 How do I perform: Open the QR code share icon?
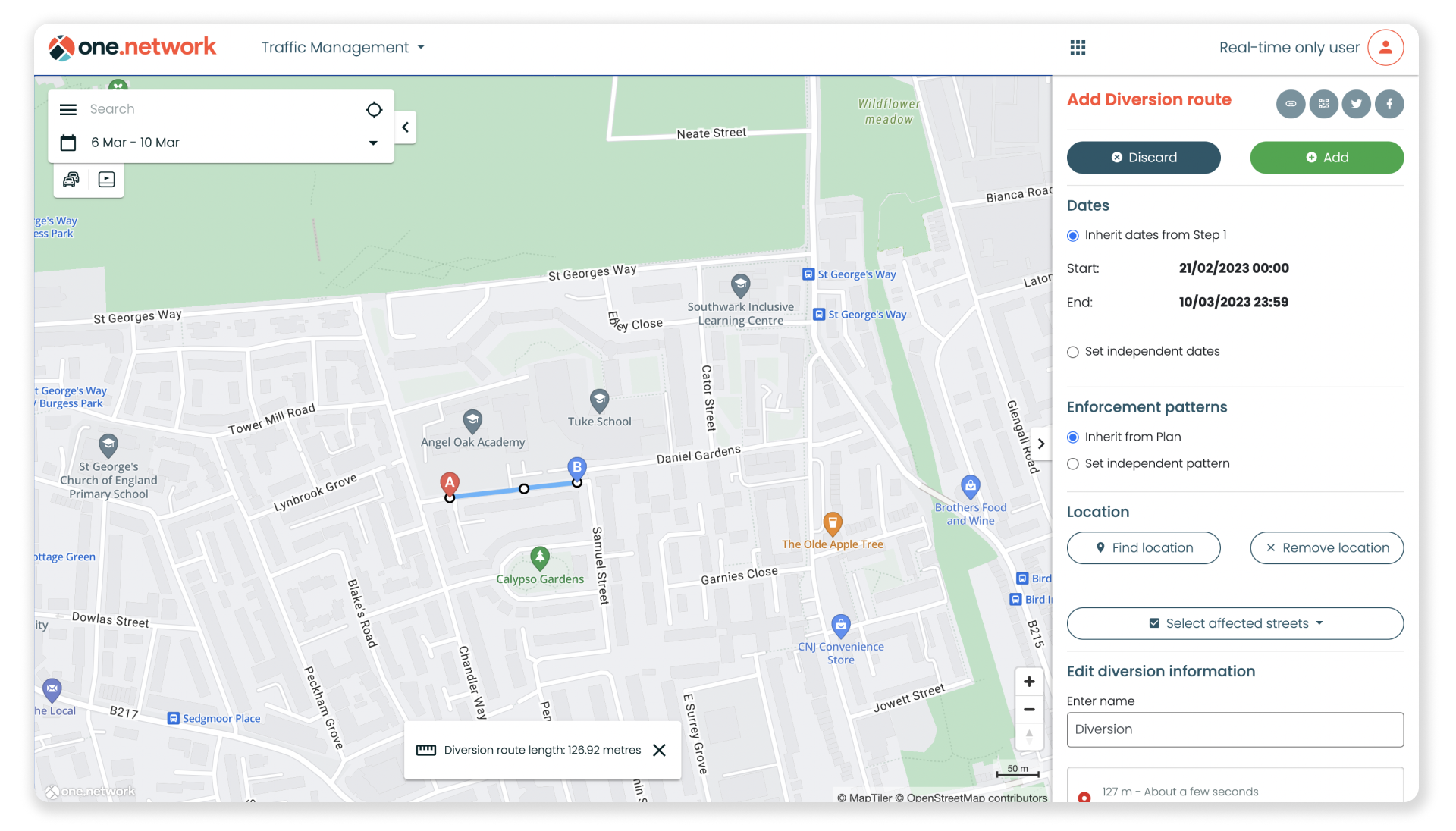click(x=1323, y=104)
